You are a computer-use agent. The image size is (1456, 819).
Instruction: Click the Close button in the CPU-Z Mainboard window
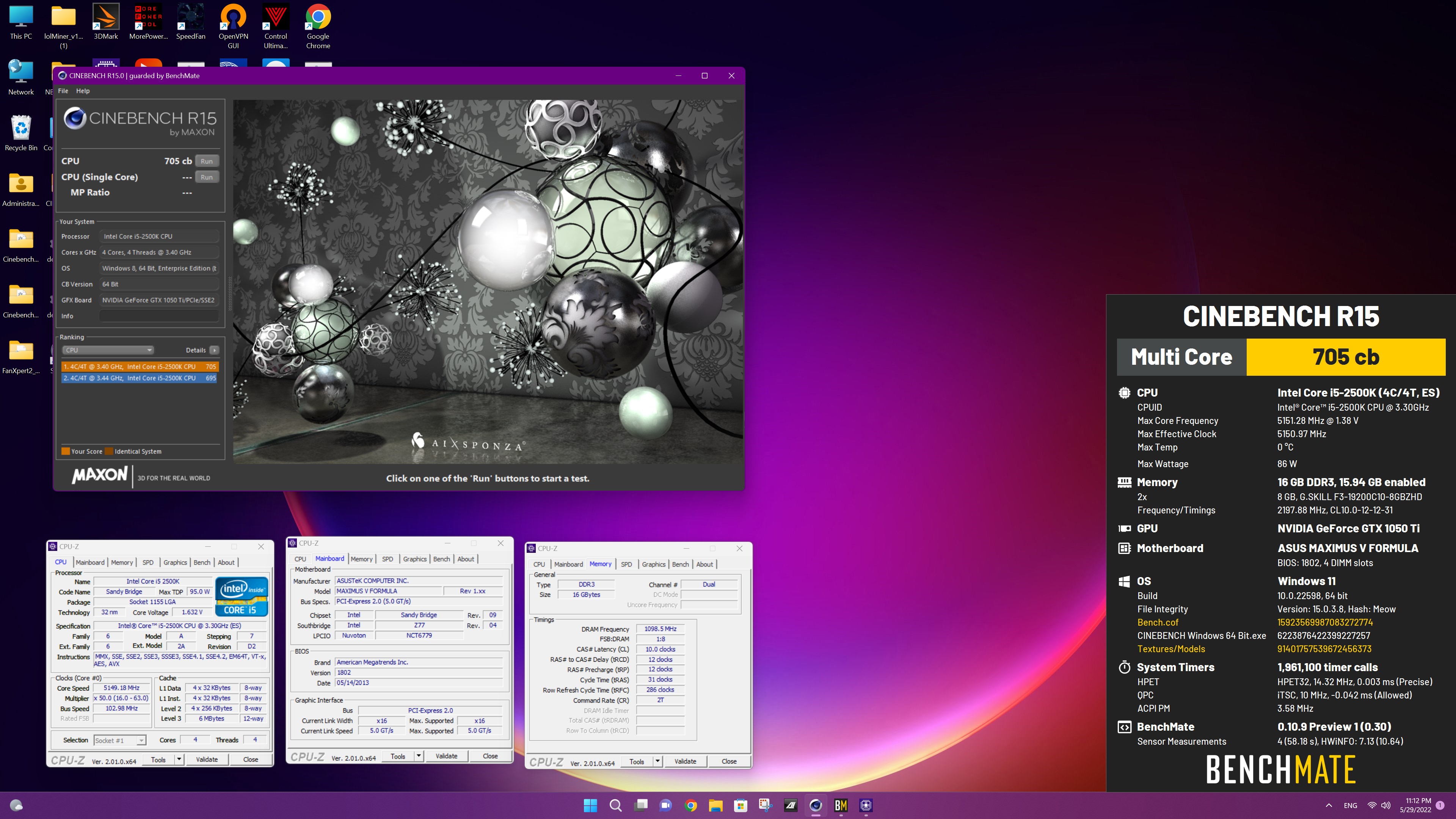pyautogui.click(x=490, y=756)
